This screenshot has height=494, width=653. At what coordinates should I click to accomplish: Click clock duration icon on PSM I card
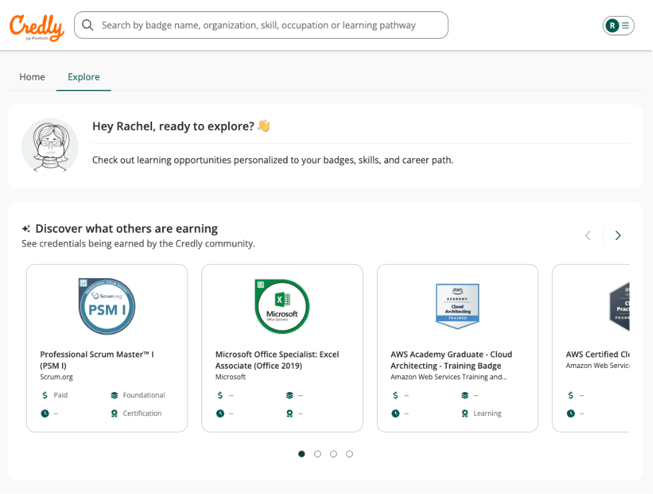[45, 414]
